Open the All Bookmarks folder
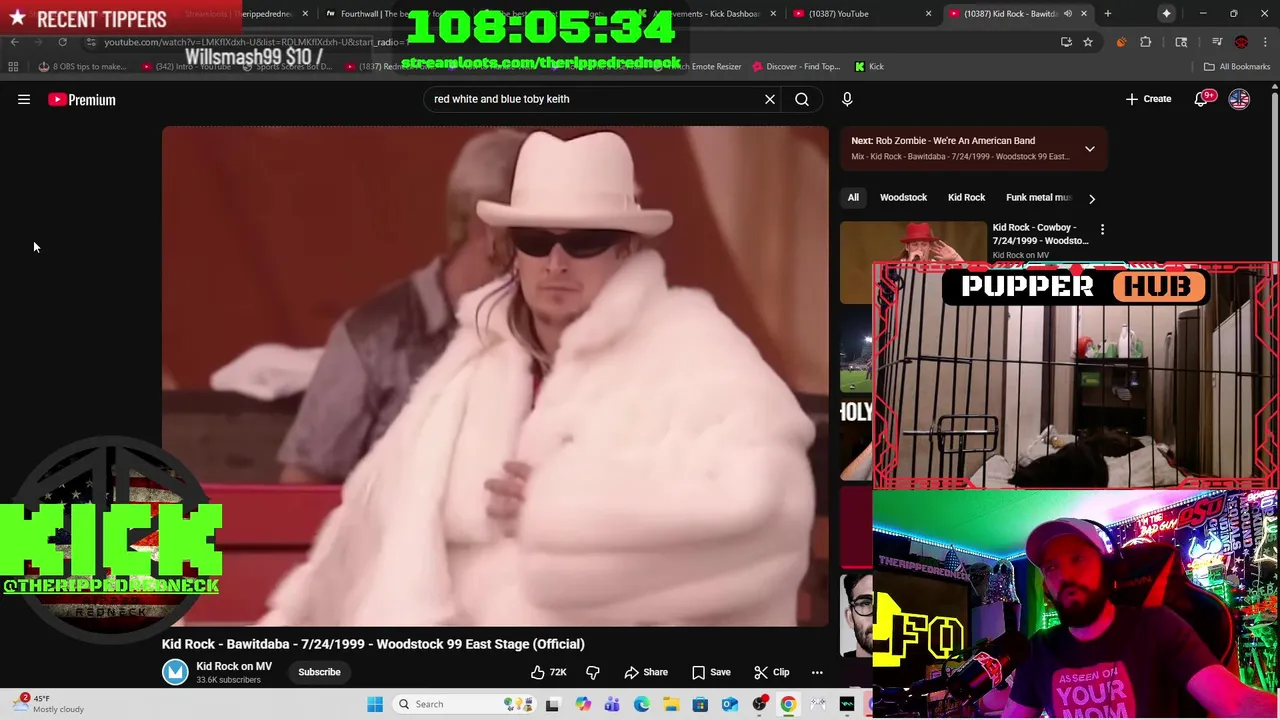The image size is (1280, 720). (1237, 66)
